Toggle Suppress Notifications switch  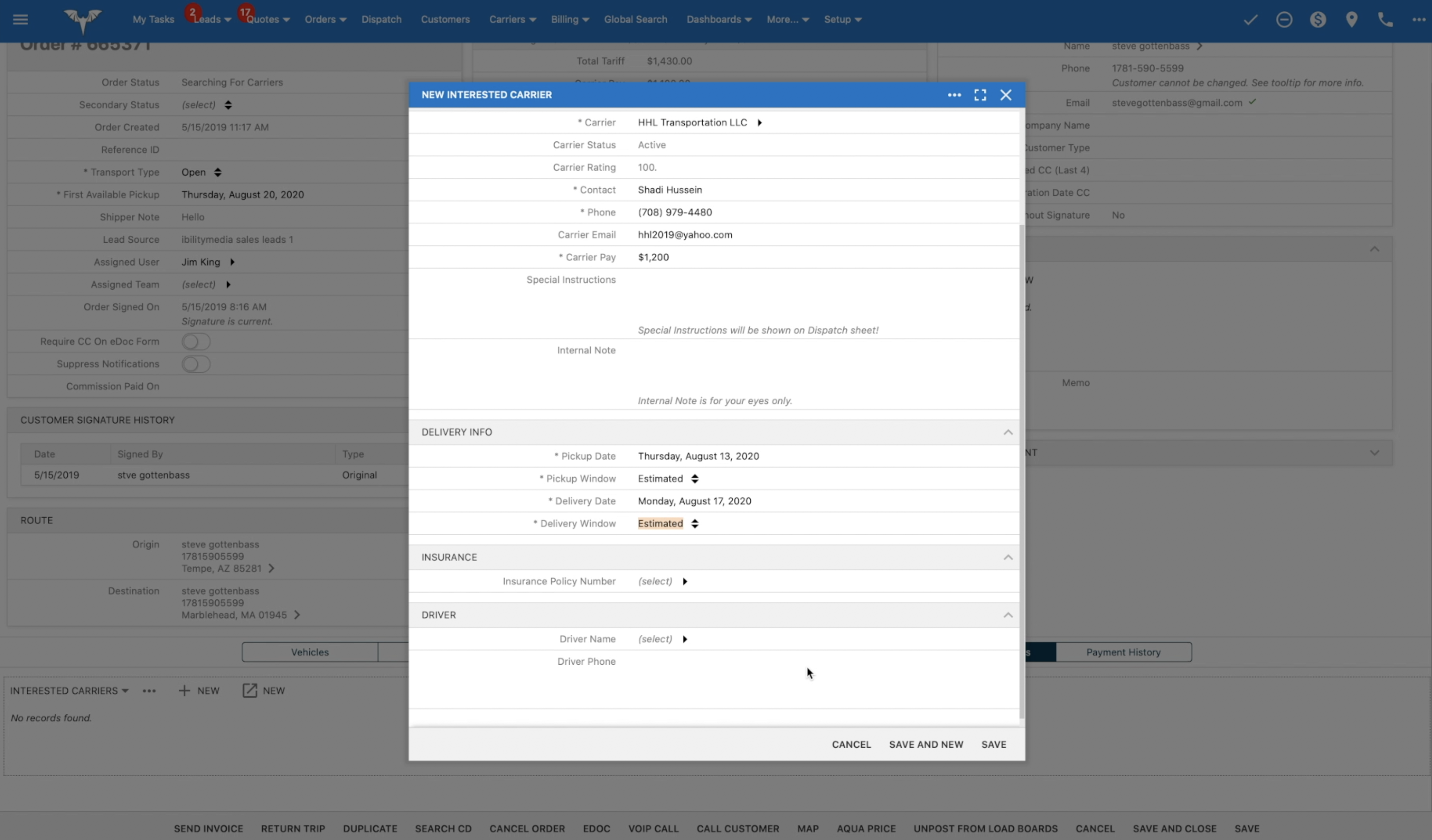(196, 364)
